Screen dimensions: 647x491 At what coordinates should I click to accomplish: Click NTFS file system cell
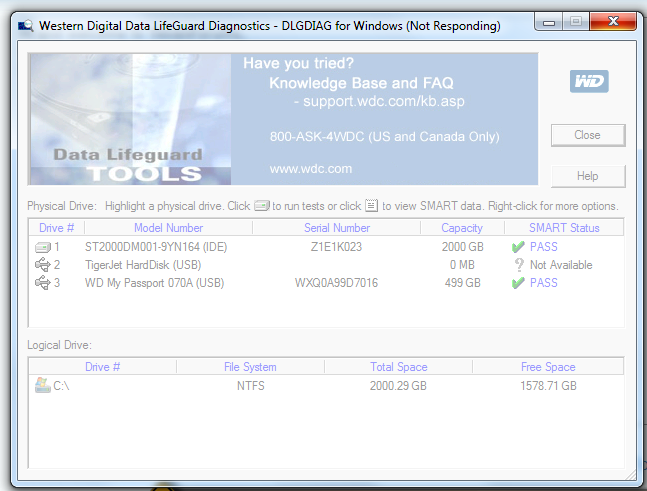(x=250, y=386)
